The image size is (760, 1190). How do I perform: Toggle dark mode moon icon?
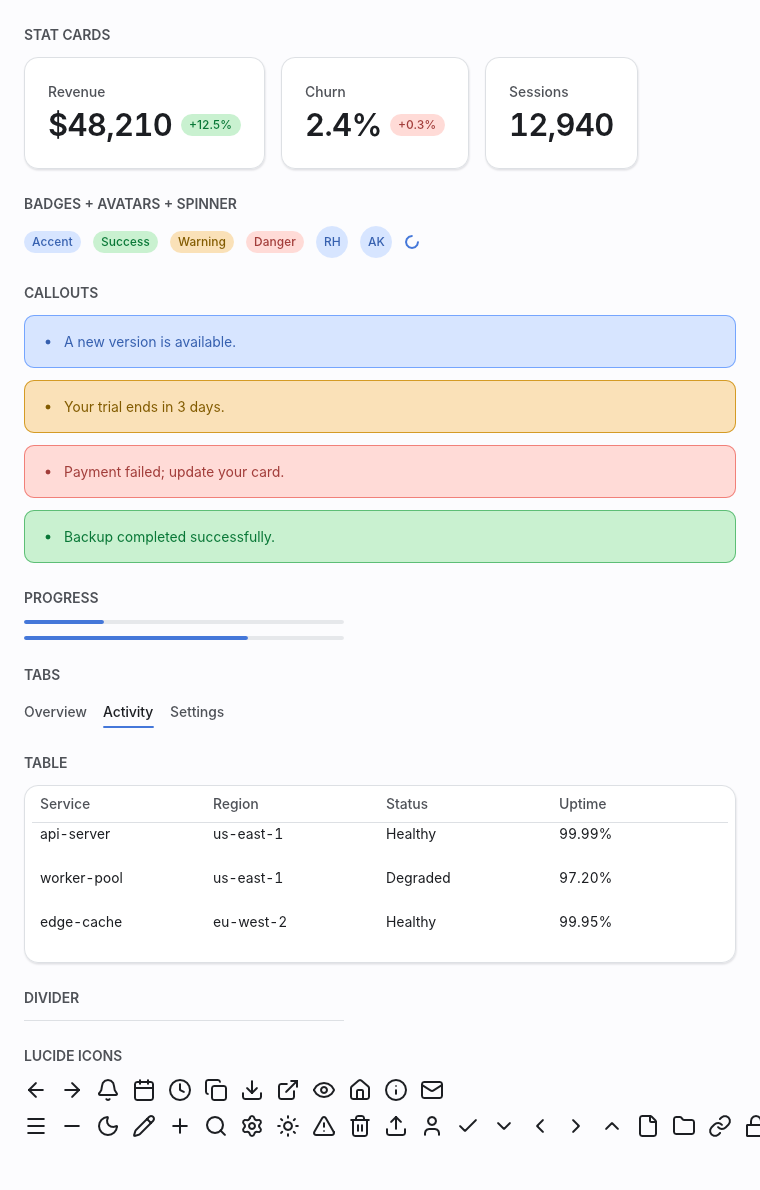pyautogui.click(x=108, y=1126)
